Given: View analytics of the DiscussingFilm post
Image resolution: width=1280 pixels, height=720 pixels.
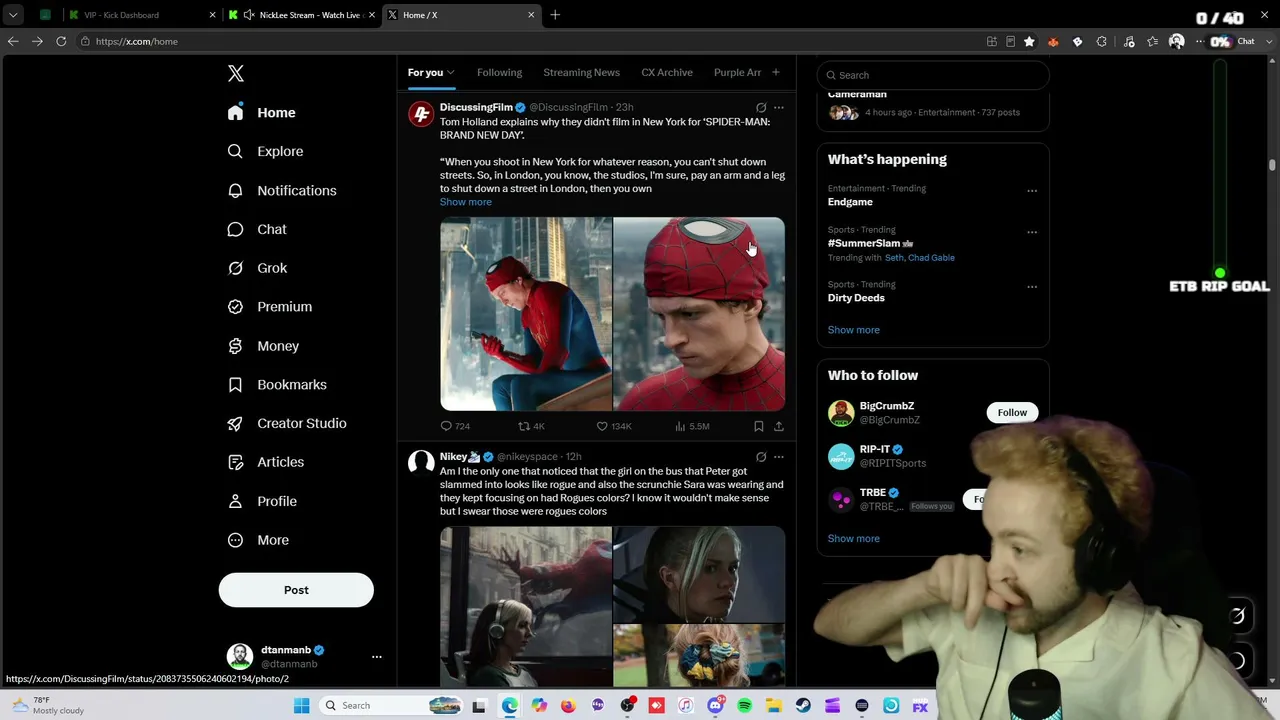Looking at the screenshot, I should (x=692, y=426).
